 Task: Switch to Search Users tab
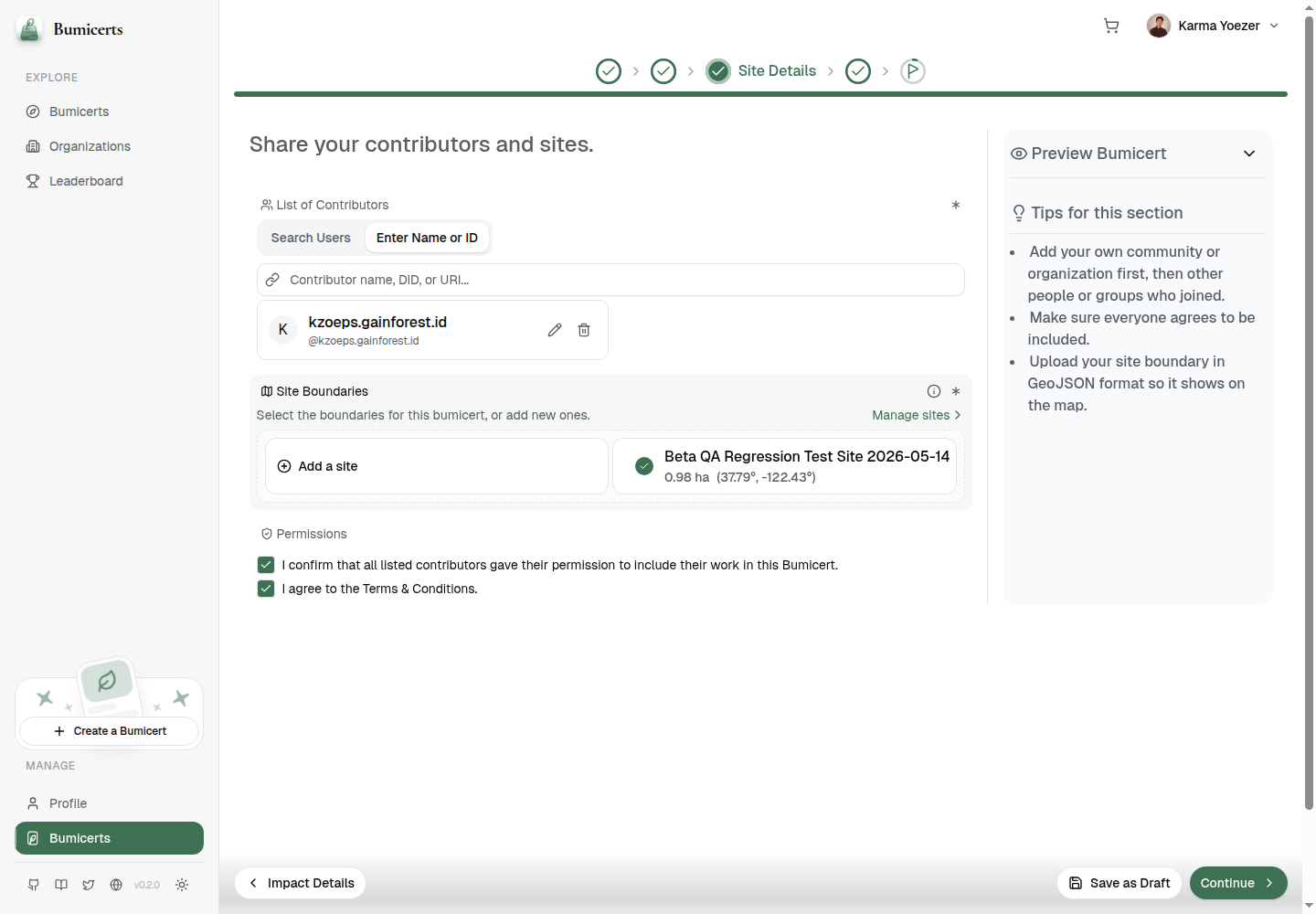311,238
